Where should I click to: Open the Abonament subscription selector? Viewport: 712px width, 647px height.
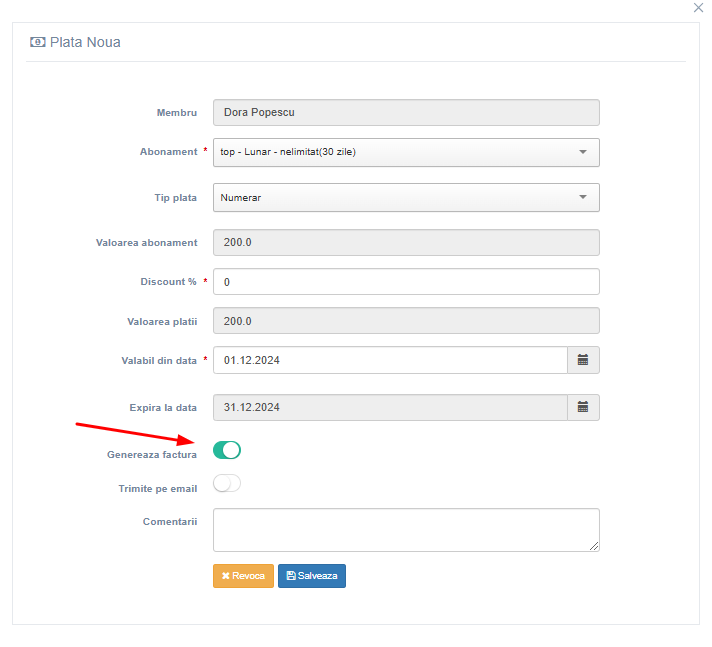click(406, 152)
